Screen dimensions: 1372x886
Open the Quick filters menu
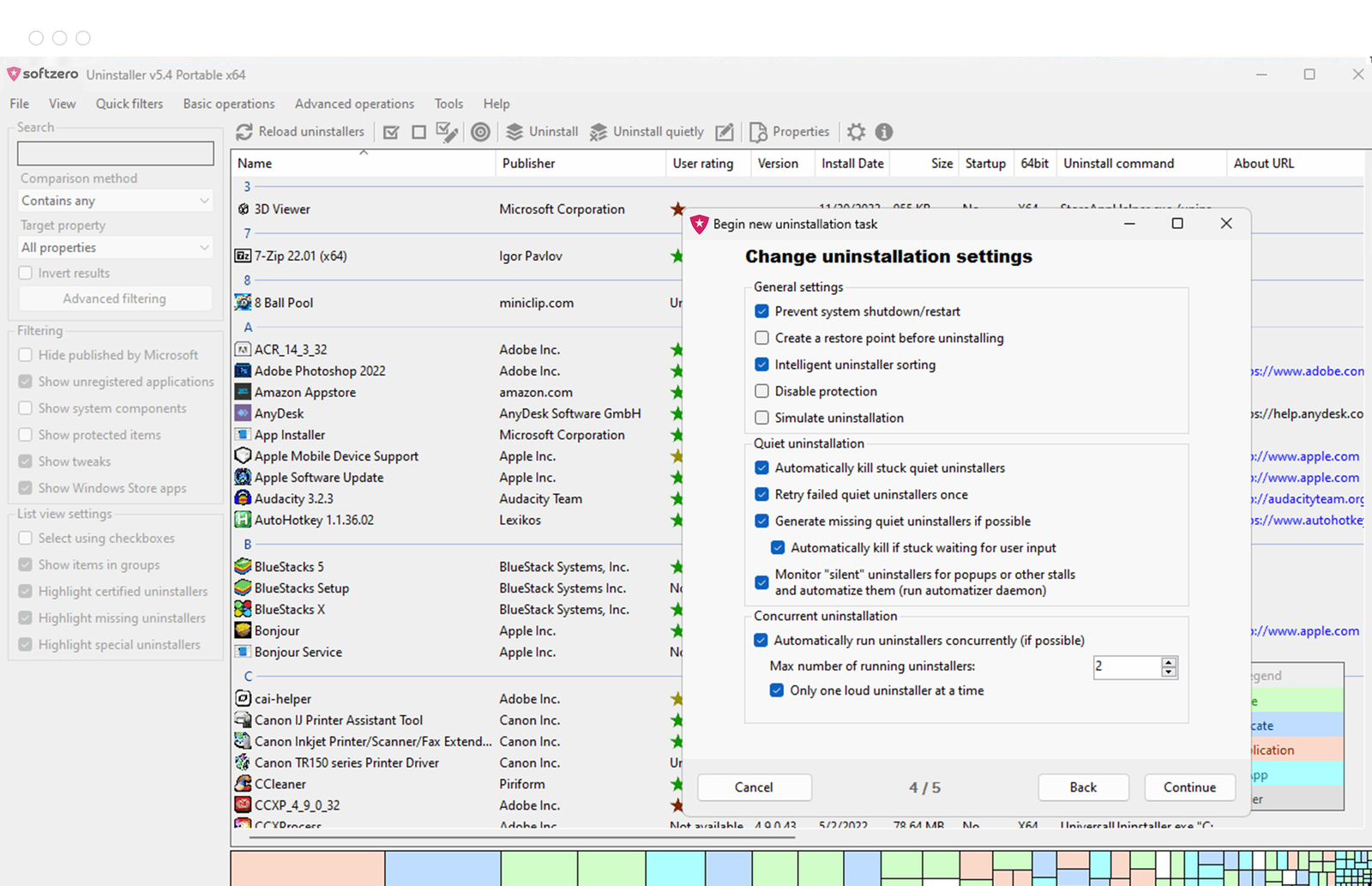coord(129,104)
